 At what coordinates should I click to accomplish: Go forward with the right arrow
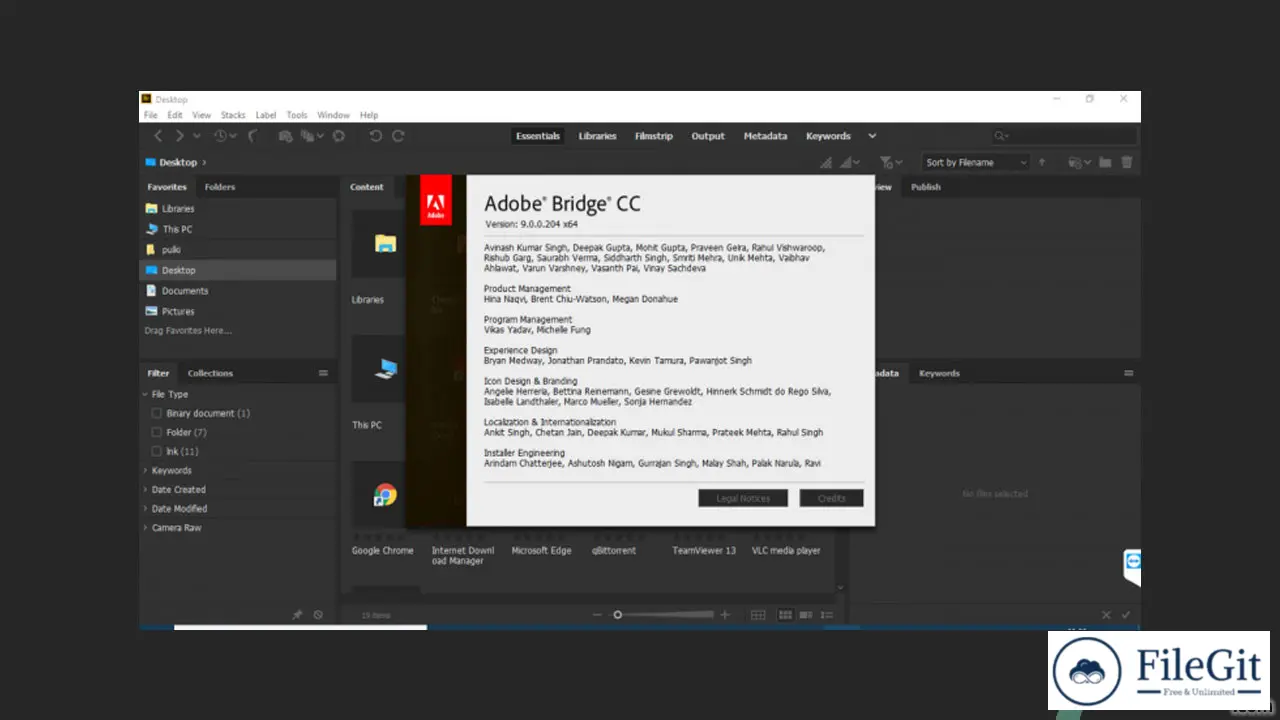(x=180, y=136)
